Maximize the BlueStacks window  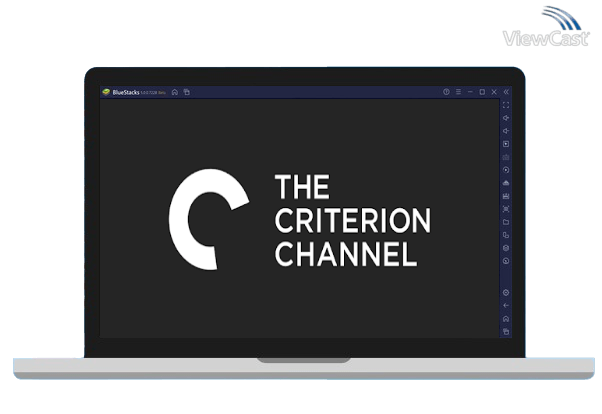pyautogui.click(x=482, y=92)
